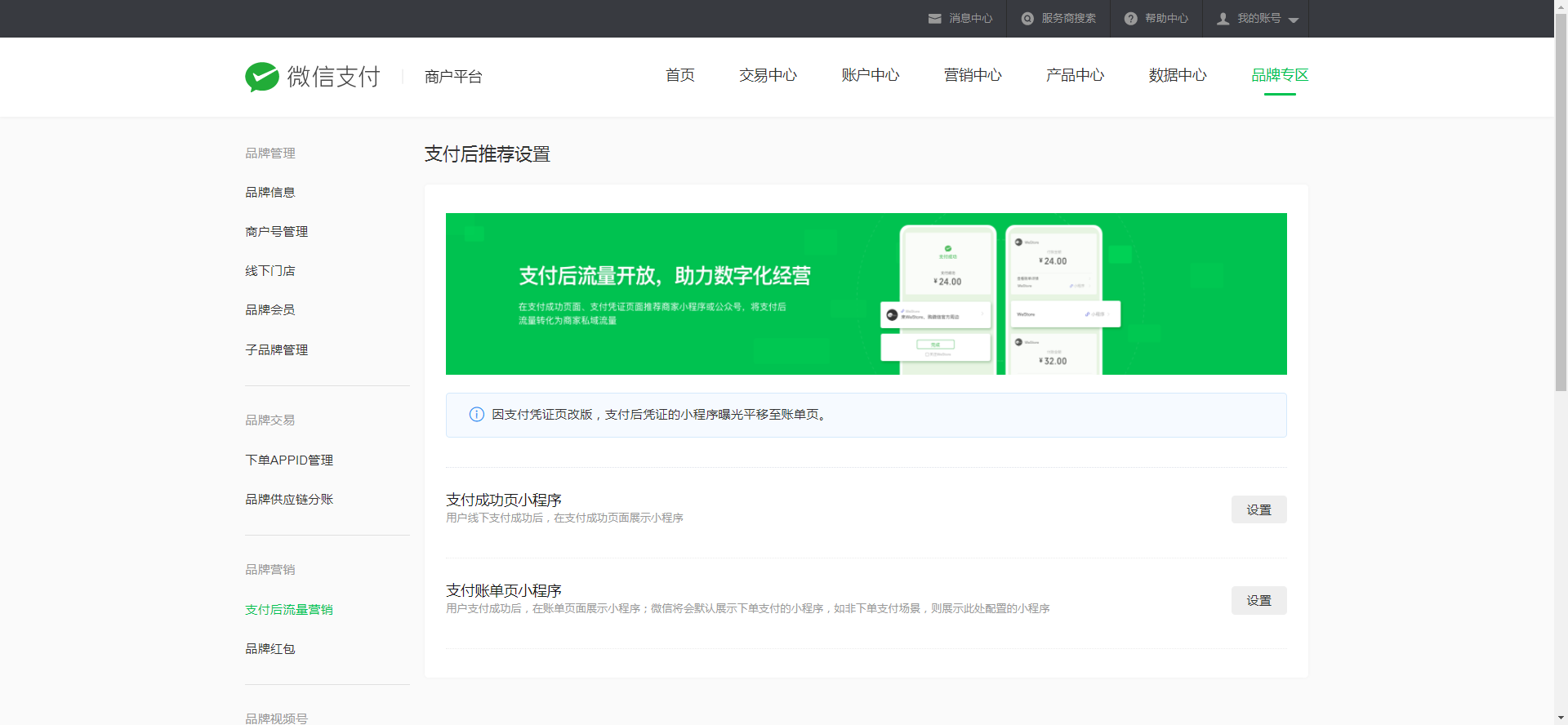Open 品牌供应链分账 in the sidebar
Viewport: 1568px width, 725px height.
point(289,500)
